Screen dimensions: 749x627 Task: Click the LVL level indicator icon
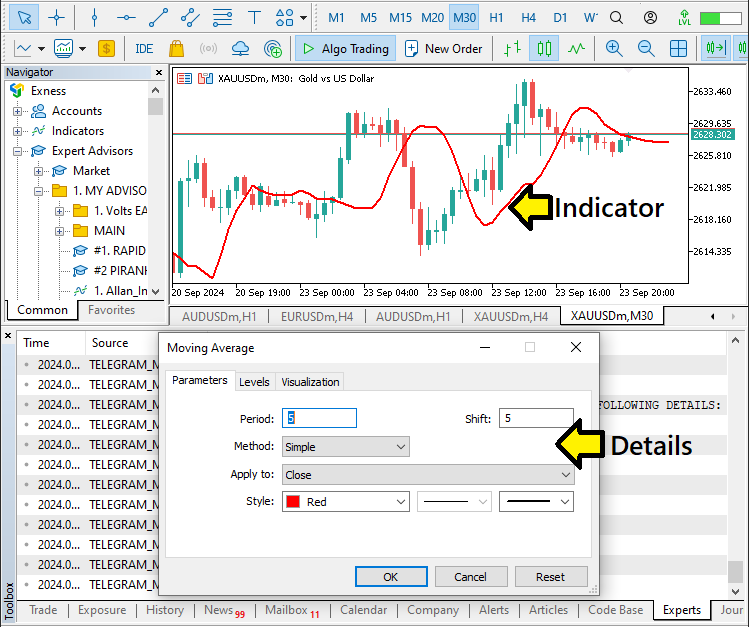click(x=684, y=18)
